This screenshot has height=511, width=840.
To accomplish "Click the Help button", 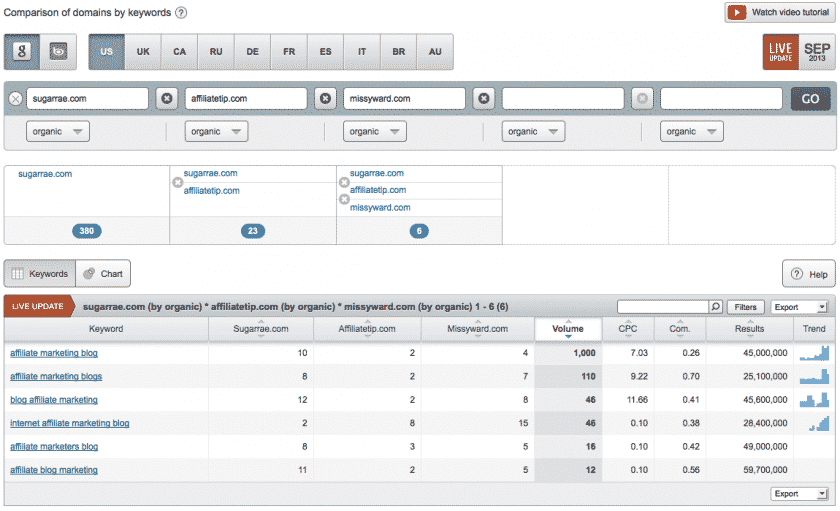I will 809,274.
